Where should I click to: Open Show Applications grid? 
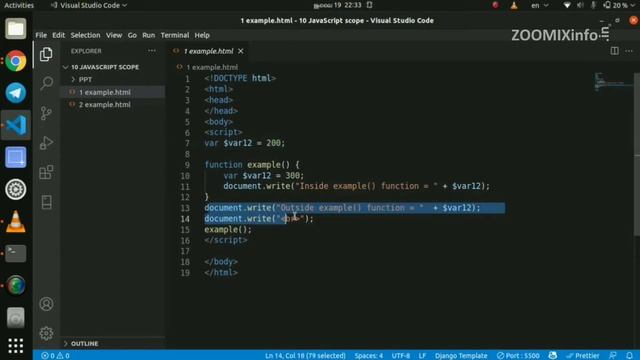point(16,346)
